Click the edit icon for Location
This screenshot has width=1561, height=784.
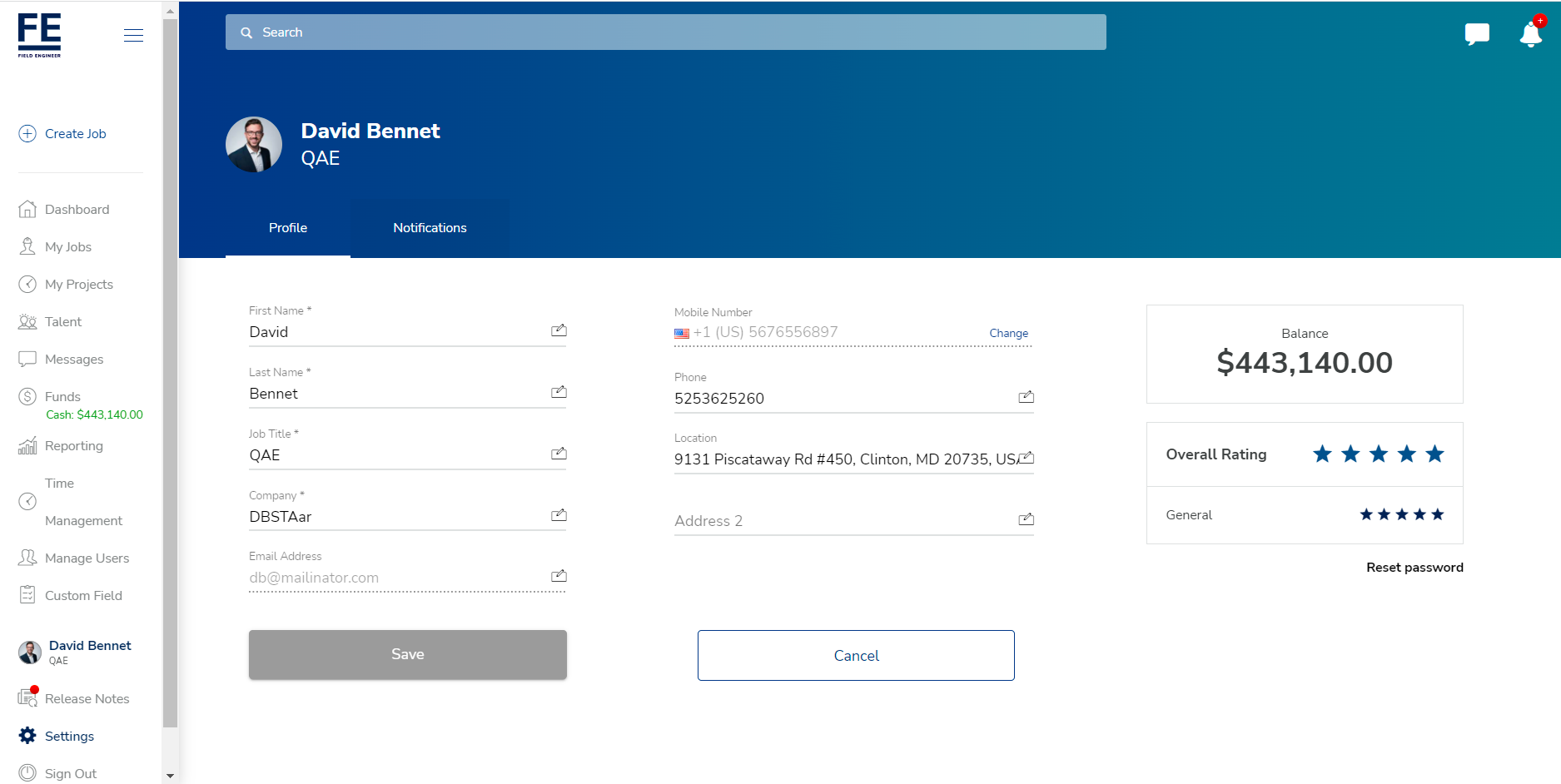coord(1026,458)
